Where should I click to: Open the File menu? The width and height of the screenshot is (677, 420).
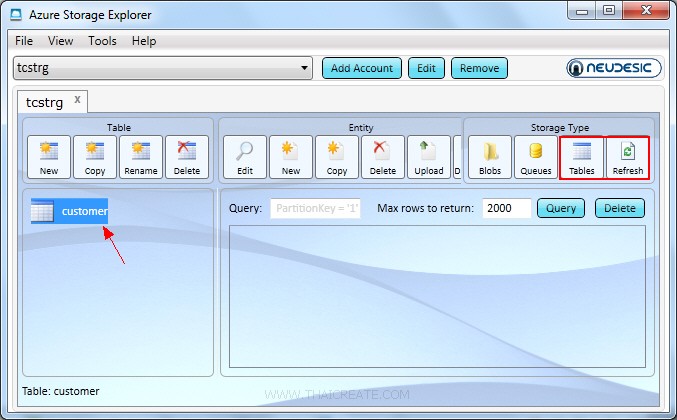(x=24, y=41)
